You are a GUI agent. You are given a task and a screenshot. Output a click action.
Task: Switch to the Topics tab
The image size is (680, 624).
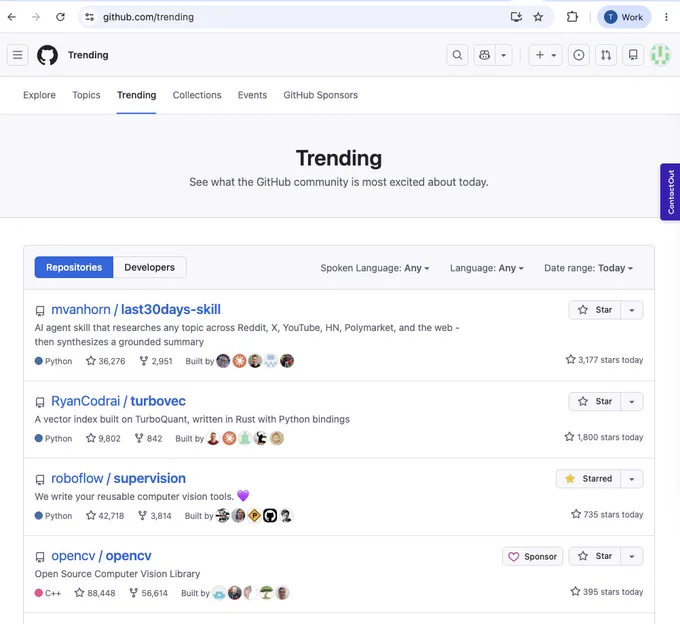click(x=86, y=95)
